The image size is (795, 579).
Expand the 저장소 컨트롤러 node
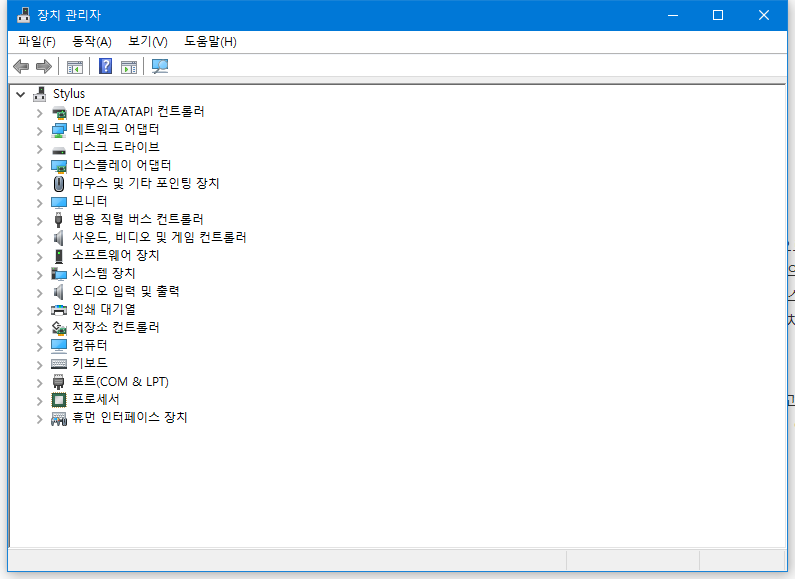[x=40, y=329]
